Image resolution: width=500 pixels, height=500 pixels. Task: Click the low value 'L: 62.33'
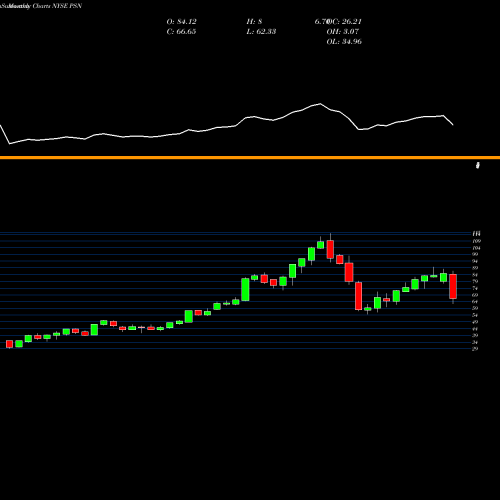pyautogui.click(x=261, y=32)
